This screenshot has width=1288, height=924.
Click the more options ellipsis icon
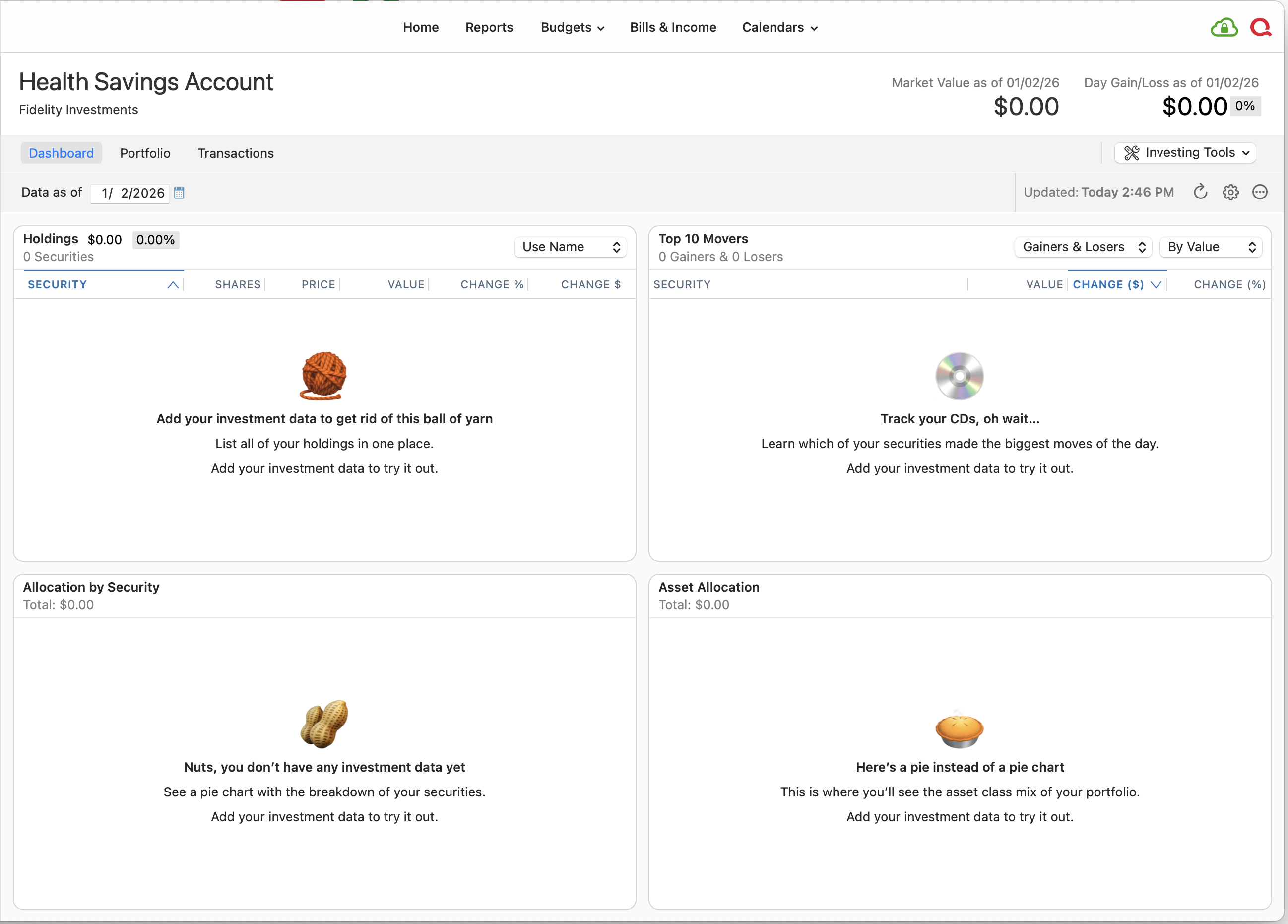click(x=1260, y=192)
